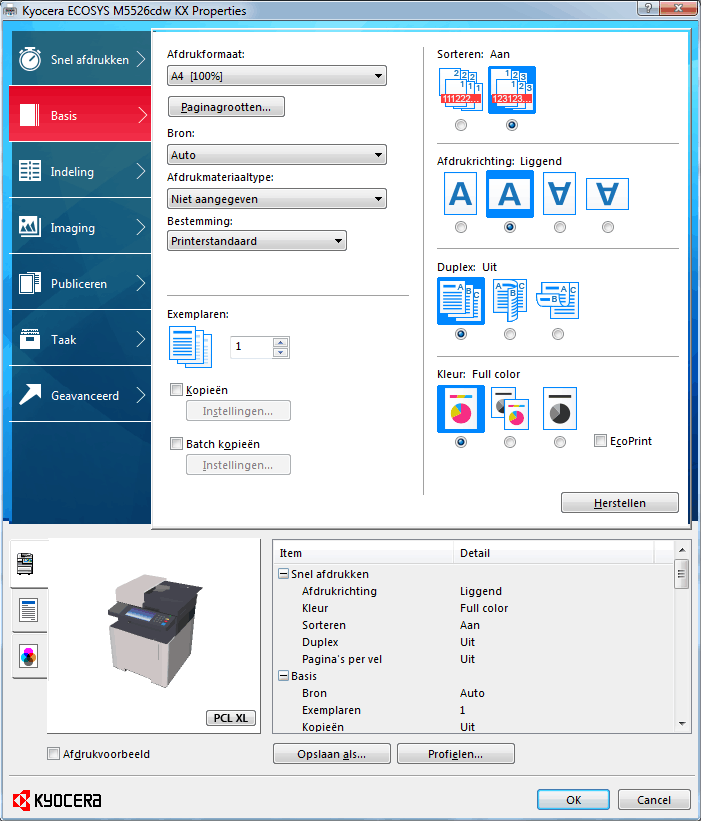
Task: Collapse the Snel afdrukken tree node
Action: [x=283, y=574]
